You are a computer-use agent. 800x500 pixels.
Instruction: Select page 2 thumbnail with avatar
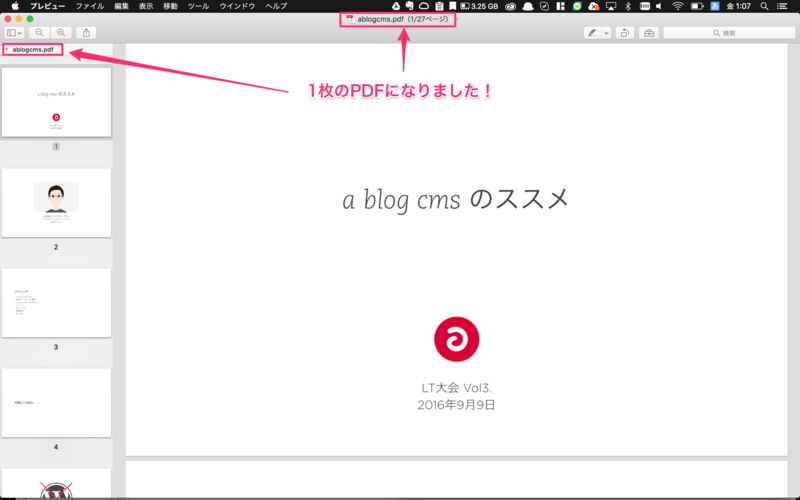pyautogui.click(x=56, y=203)
